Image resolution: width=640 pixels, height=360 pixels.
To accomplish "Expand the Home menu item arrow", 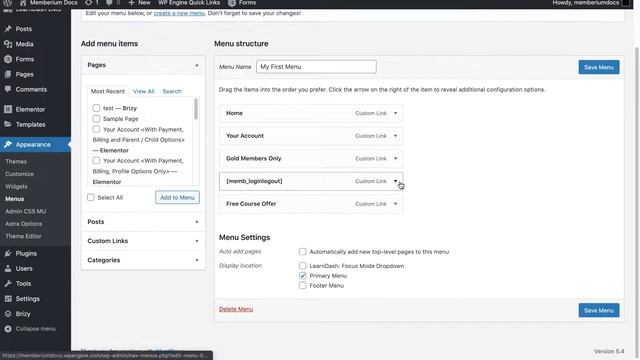I will tap(396, 113).
